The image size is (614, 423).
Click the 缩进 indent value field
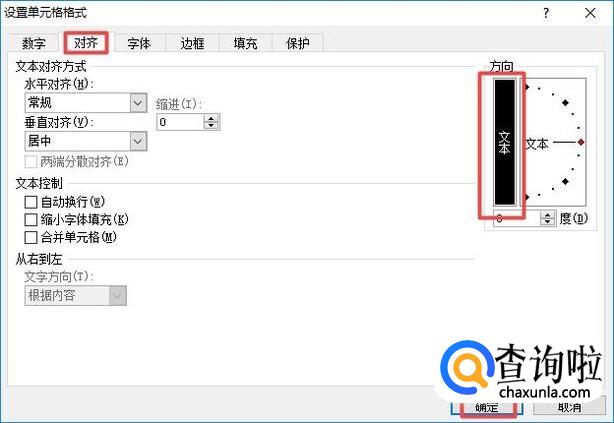coord(181,122)
